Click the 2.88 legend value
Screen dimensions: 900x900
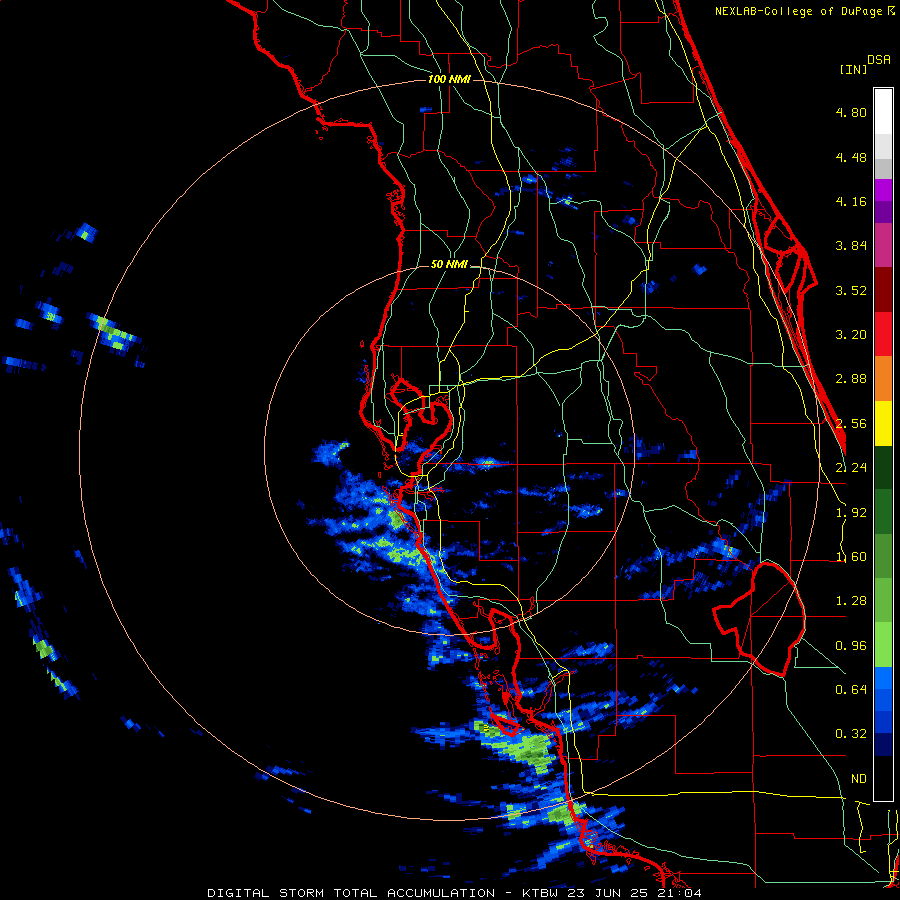tap(851, 379)
